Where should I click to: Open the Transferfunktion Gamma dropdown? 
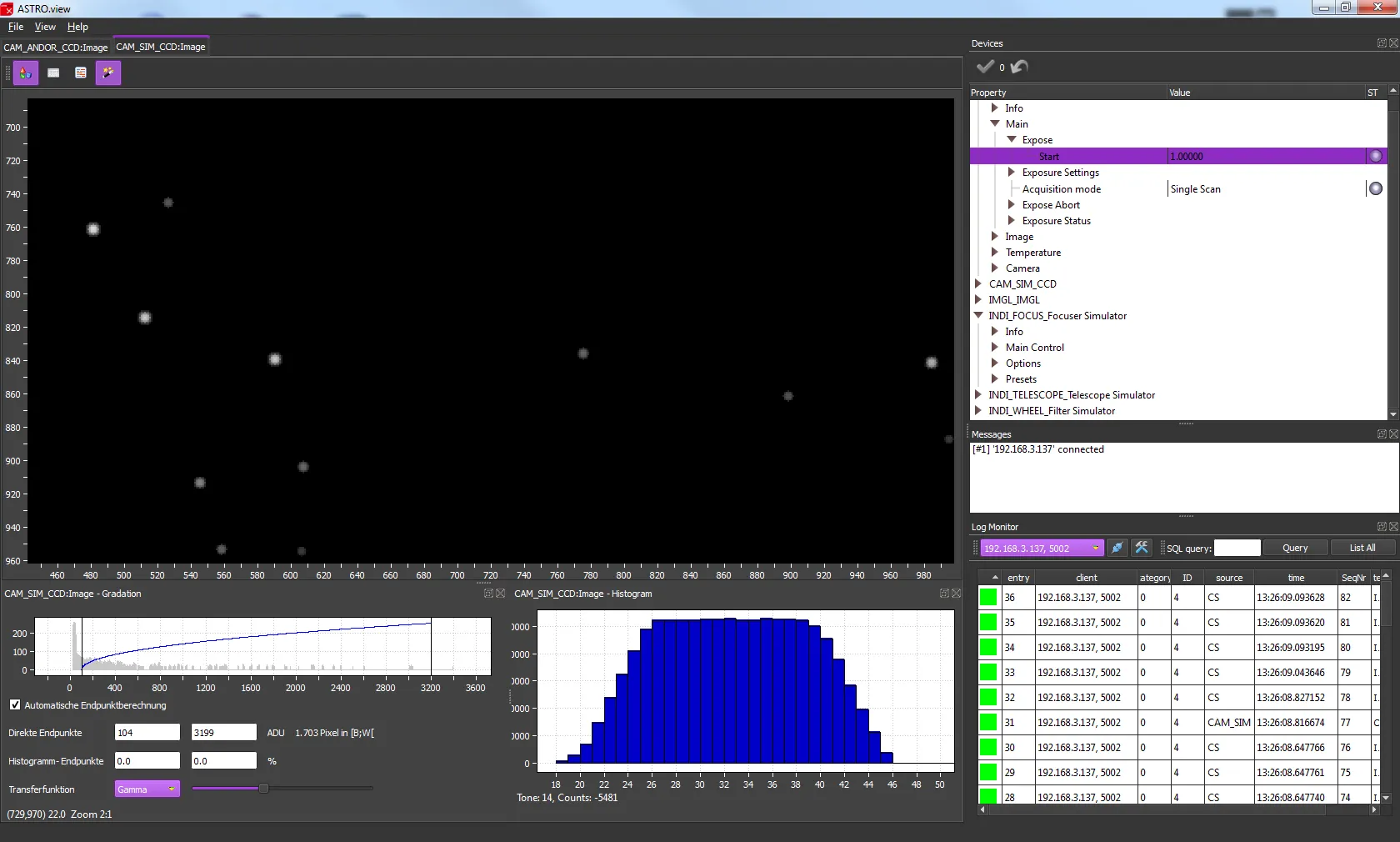pyautogui.click(x=147, y=789)
